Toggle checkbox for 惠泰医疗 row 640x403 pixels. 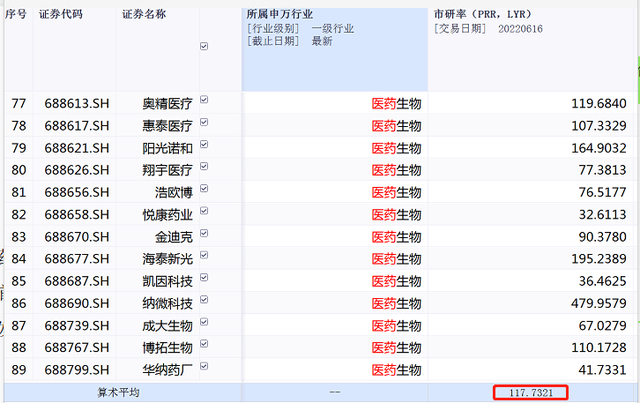pyautogui.click(x=204, y=122)
